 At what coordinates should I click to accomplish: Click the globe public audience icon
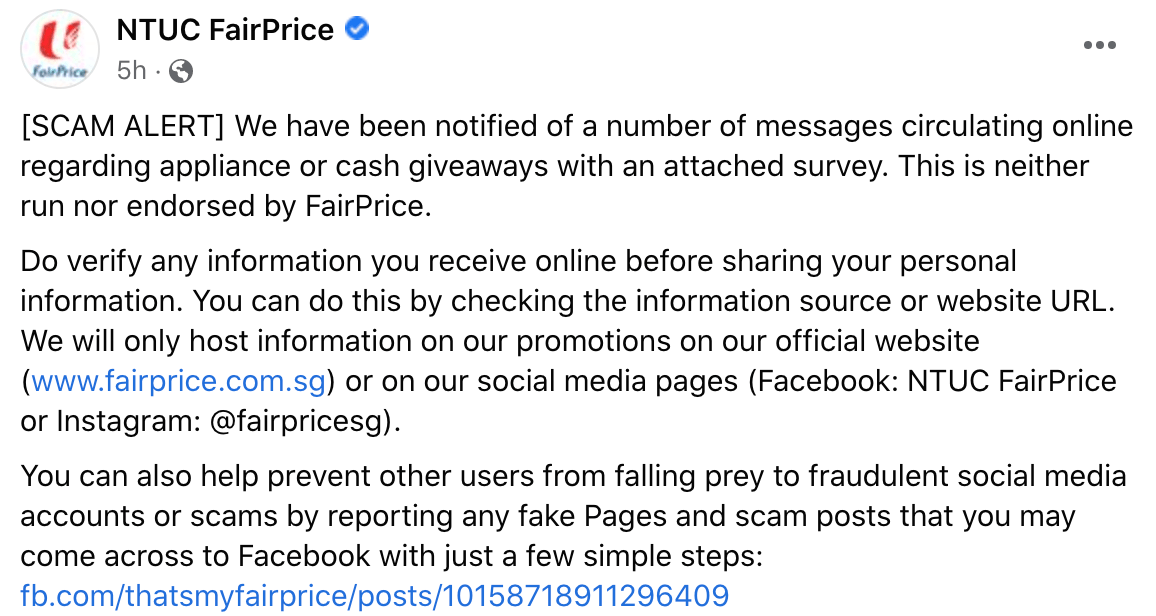pyautogui.click(x=181, y=71)
